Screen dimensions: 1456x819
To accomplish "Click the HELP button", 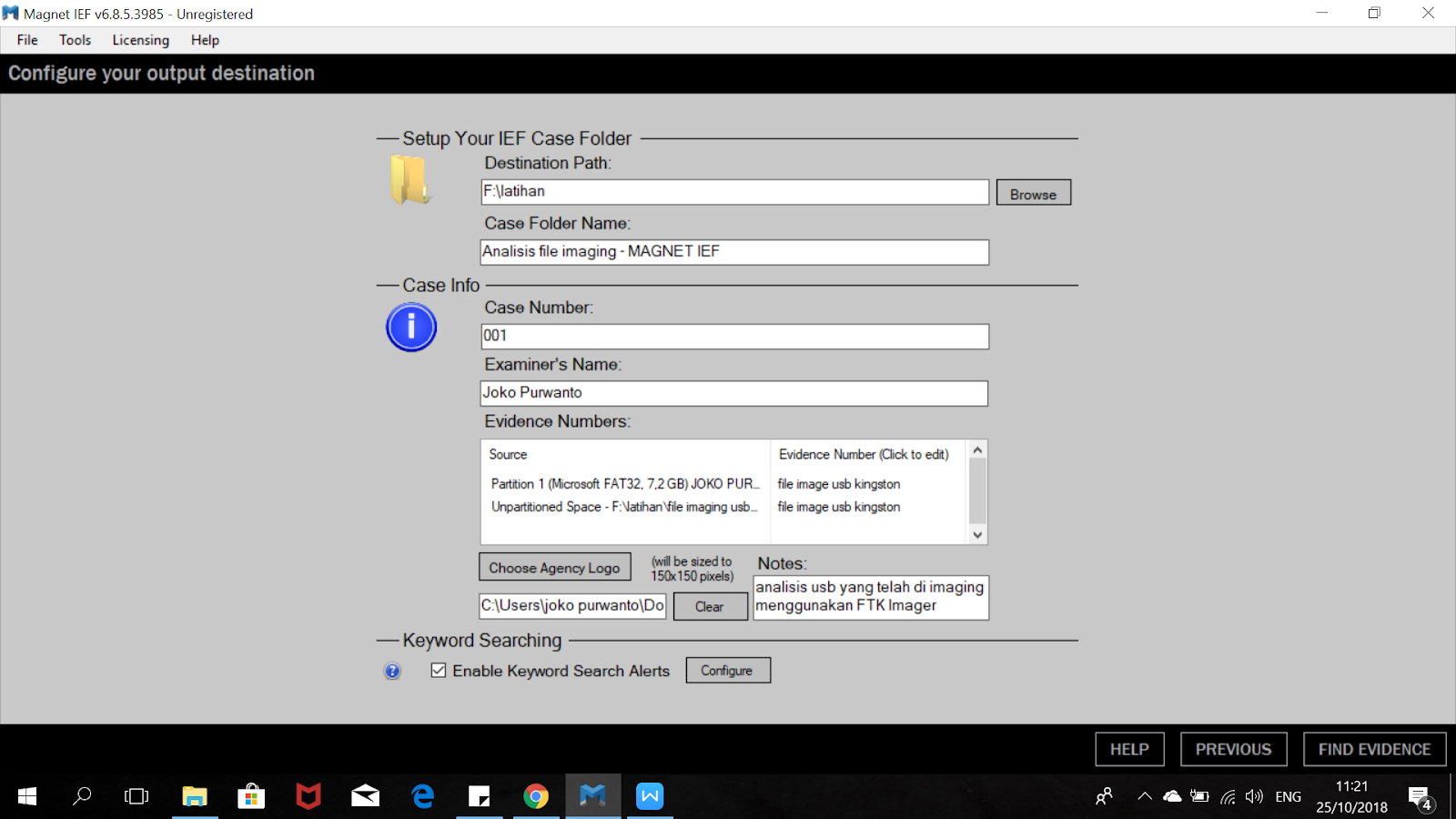I will coord(1129,749).
